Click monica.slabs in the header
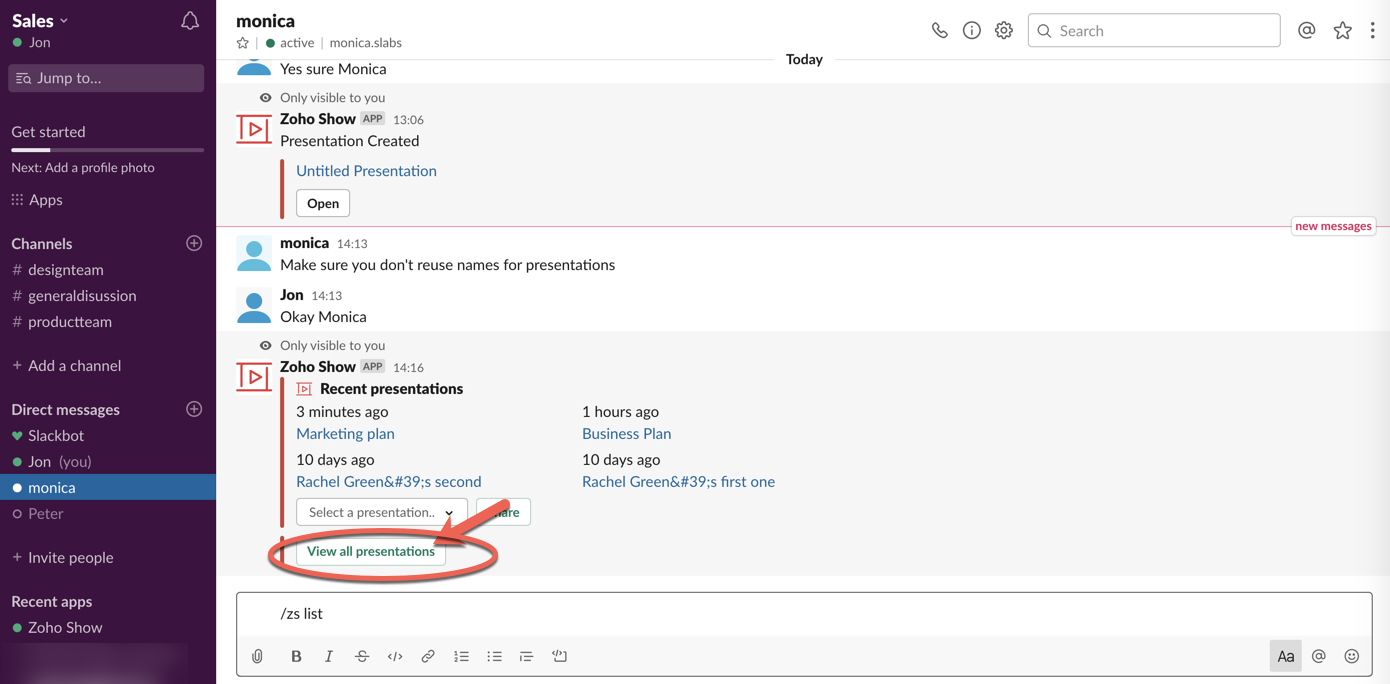This screenshot has height=684, width=1390. [366, 43]
